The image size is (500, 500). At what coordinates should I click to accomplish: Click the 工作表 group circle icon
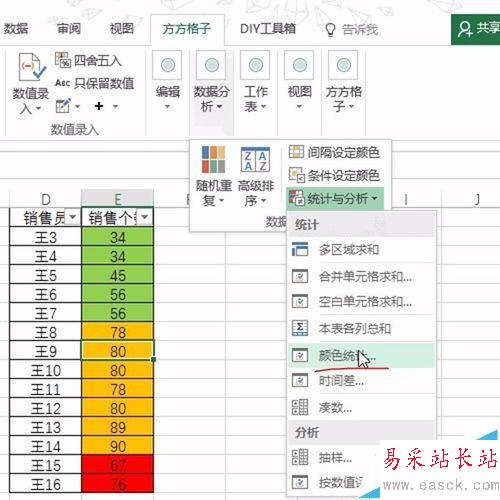[255, 65]
